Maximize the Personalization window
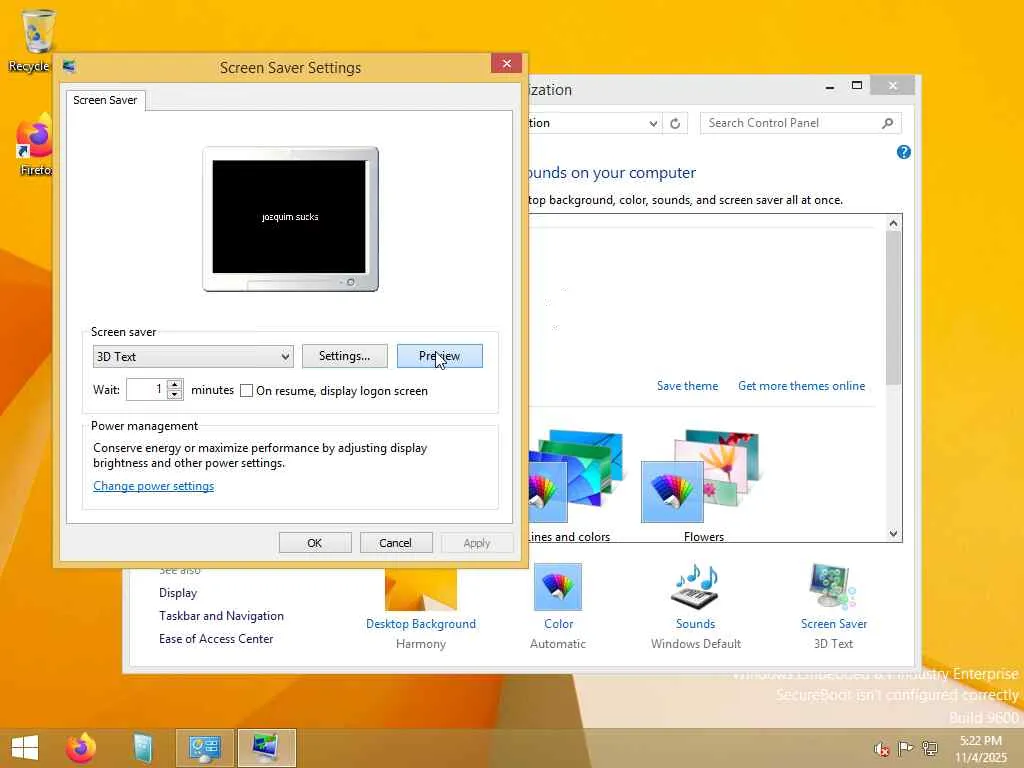The width and height of the screenshot is (1024, 768). point(857,86)
